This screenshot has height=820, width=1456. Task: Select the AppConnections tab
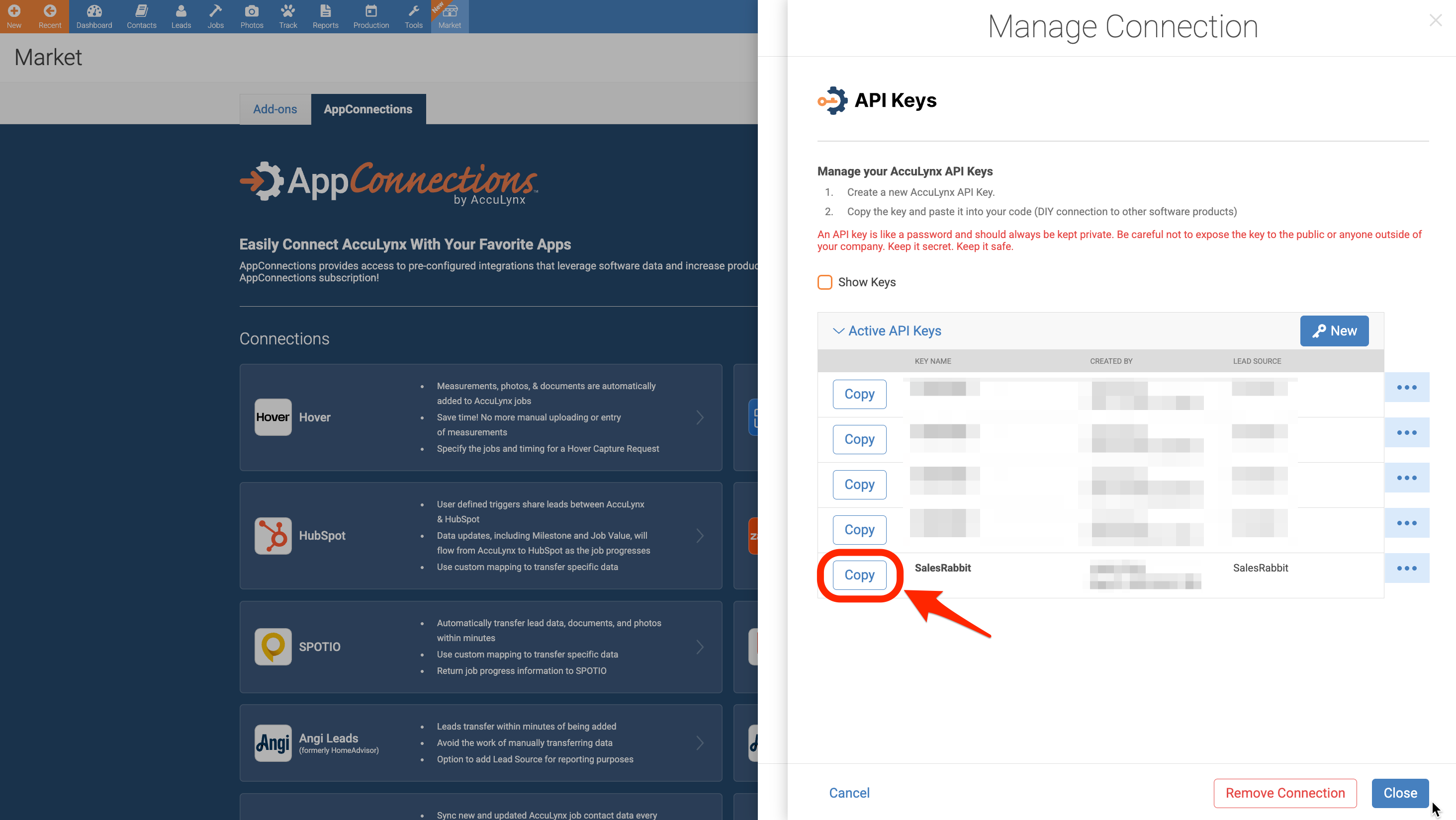pos(367,109)
